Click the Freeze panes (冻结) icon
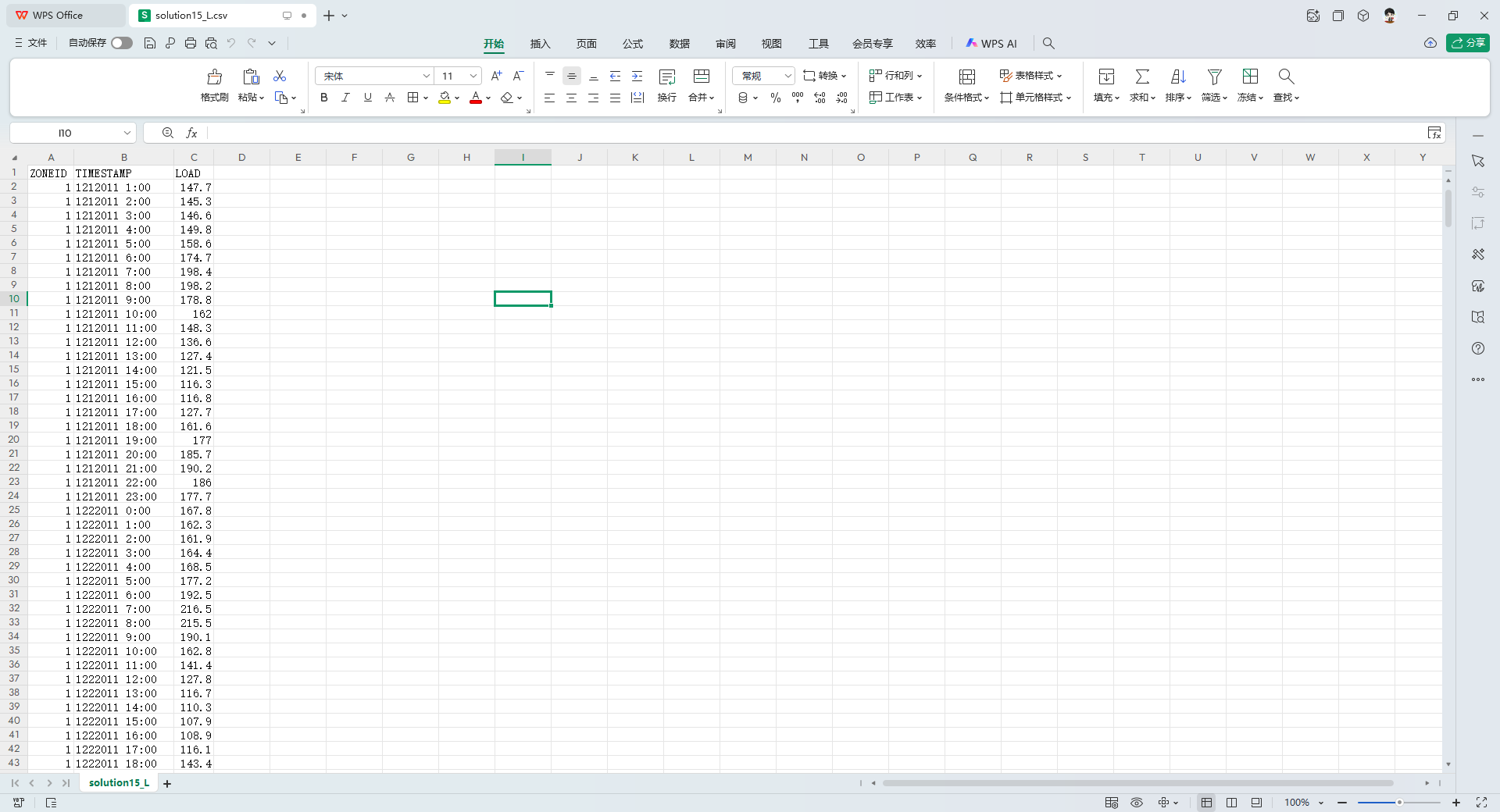 1250,77
